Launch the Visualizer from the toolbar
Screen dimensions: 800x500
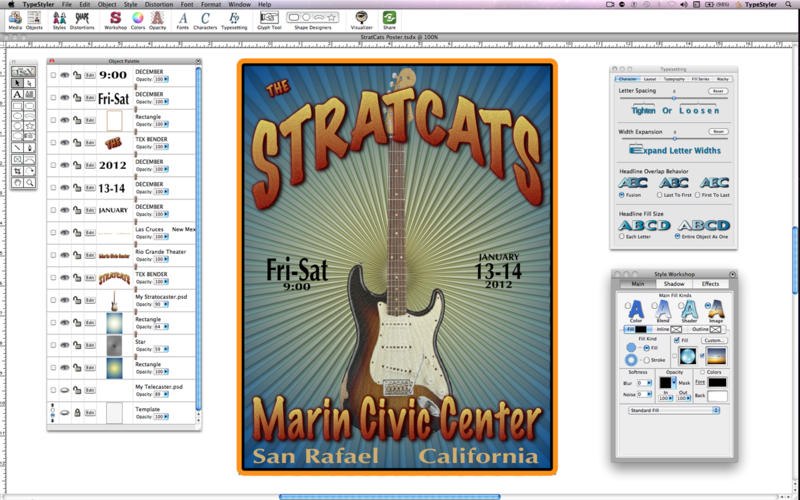(361, 18)
